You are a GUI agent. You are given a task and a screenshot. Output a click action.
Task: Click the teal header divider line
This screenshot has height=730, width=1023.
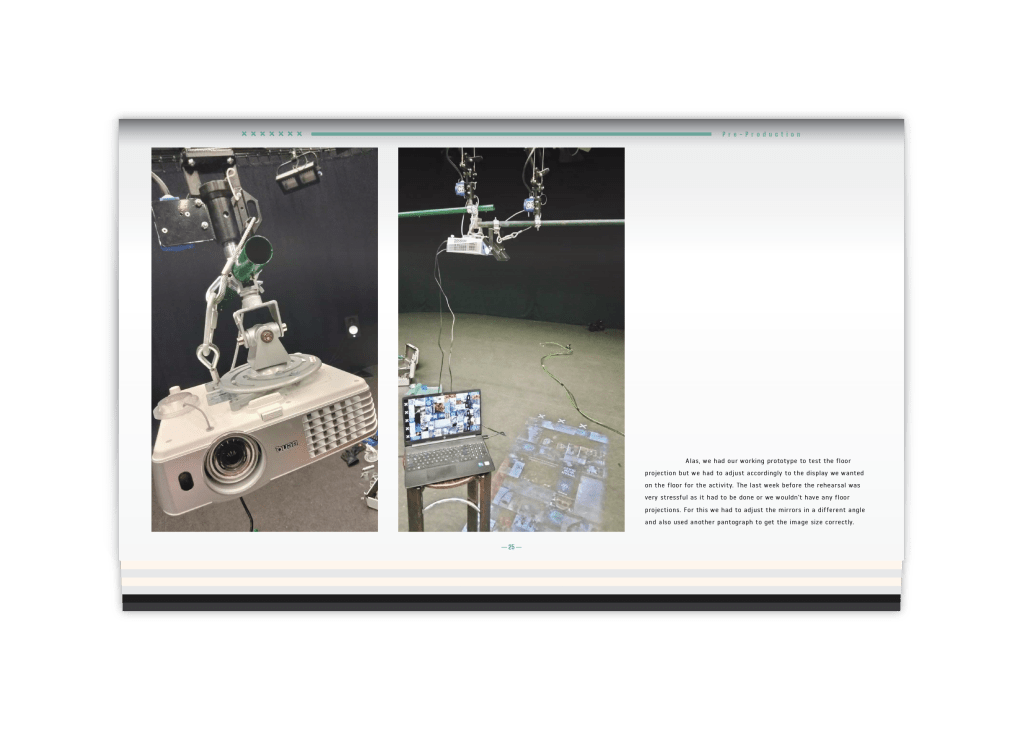pos(510,134)
